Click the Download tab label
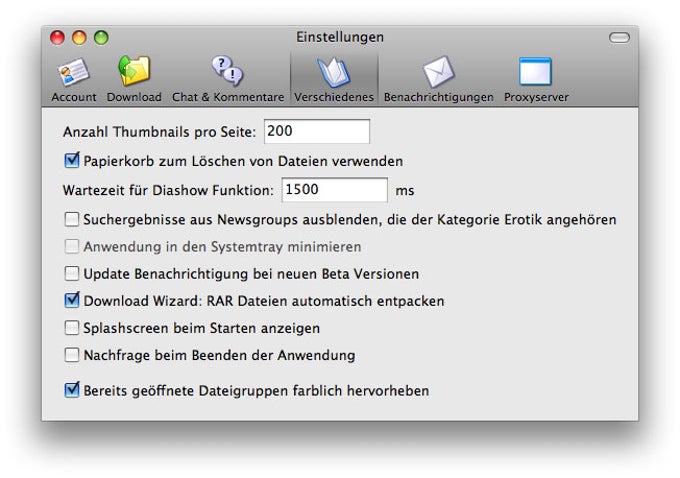Viewport: 680px width, 478px height. (134, 97)
